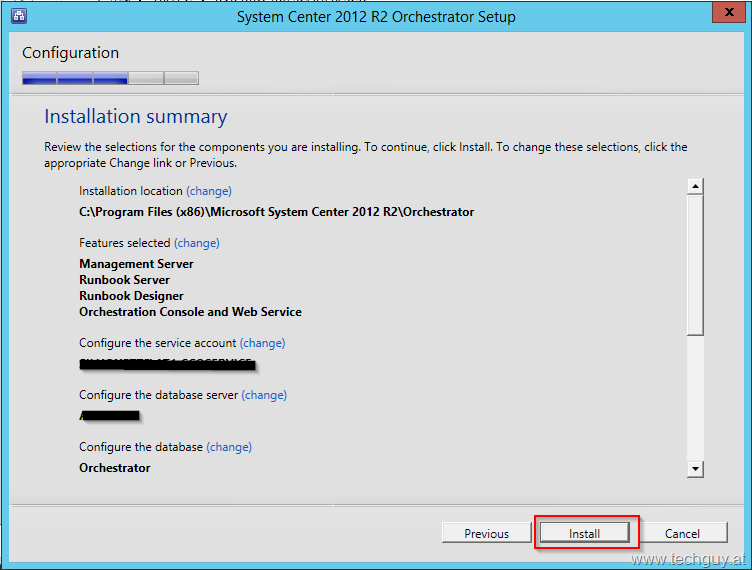Click Orchestration Console and Web Service text
Screen dimensions: 752x570
pos(190,312)
